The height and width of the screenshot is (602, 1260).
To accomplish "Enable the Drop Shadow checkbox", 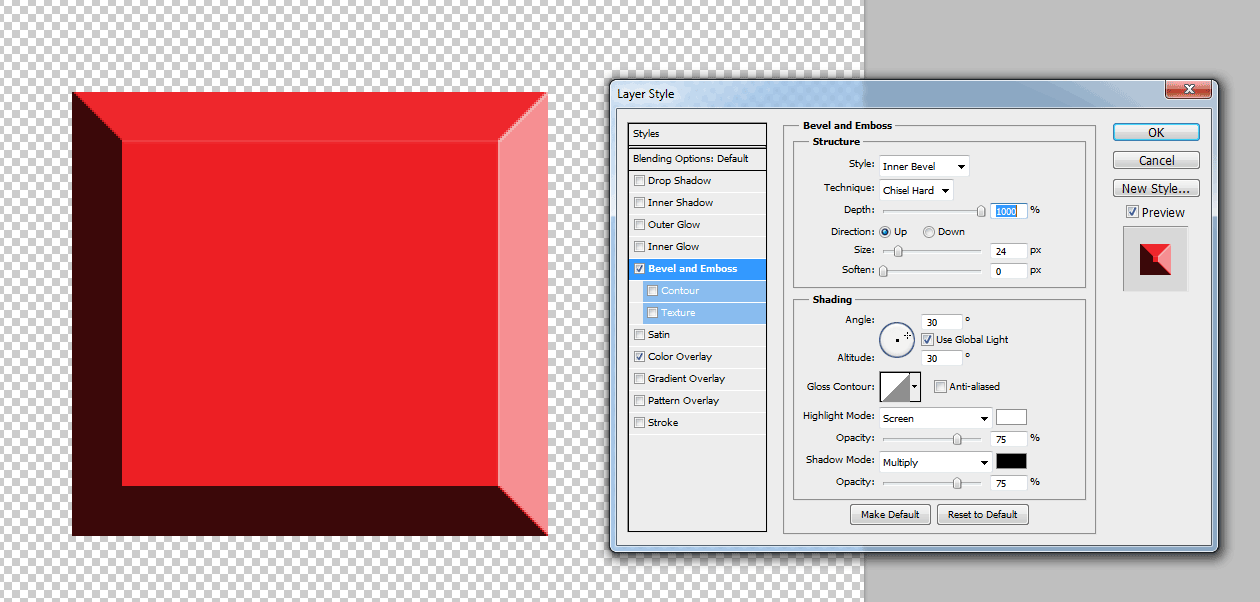I will click(639, 181).
